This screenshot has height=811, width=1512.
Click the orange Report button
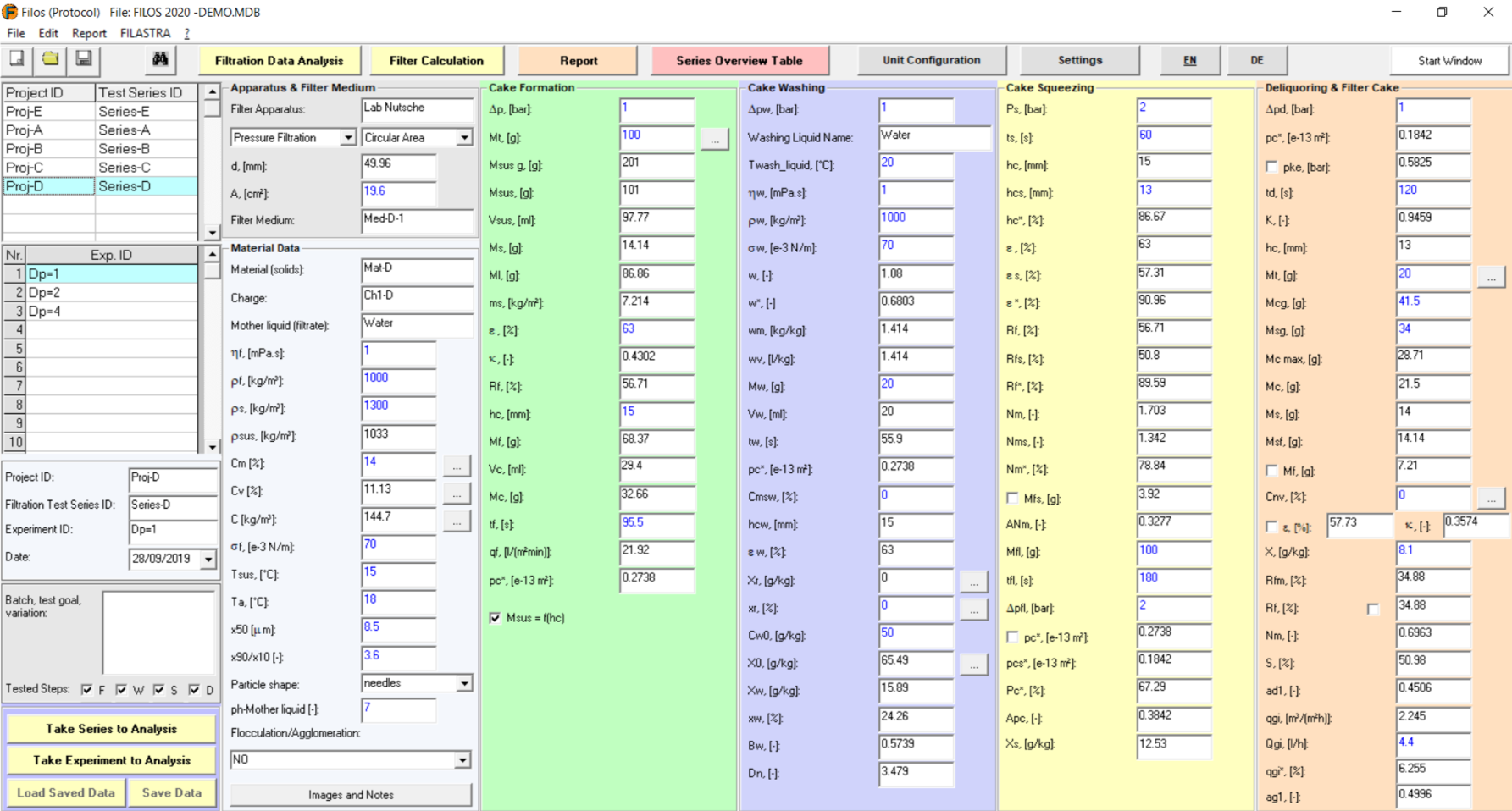pos(579,61)
